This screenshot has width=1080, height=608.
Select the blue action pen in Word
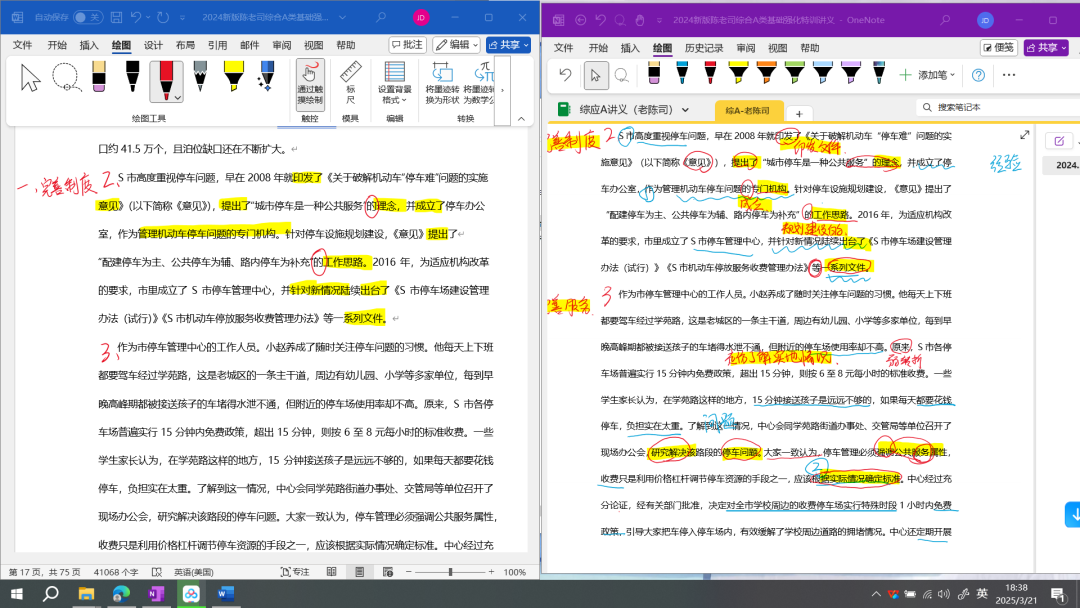click(x=265, y=76)
